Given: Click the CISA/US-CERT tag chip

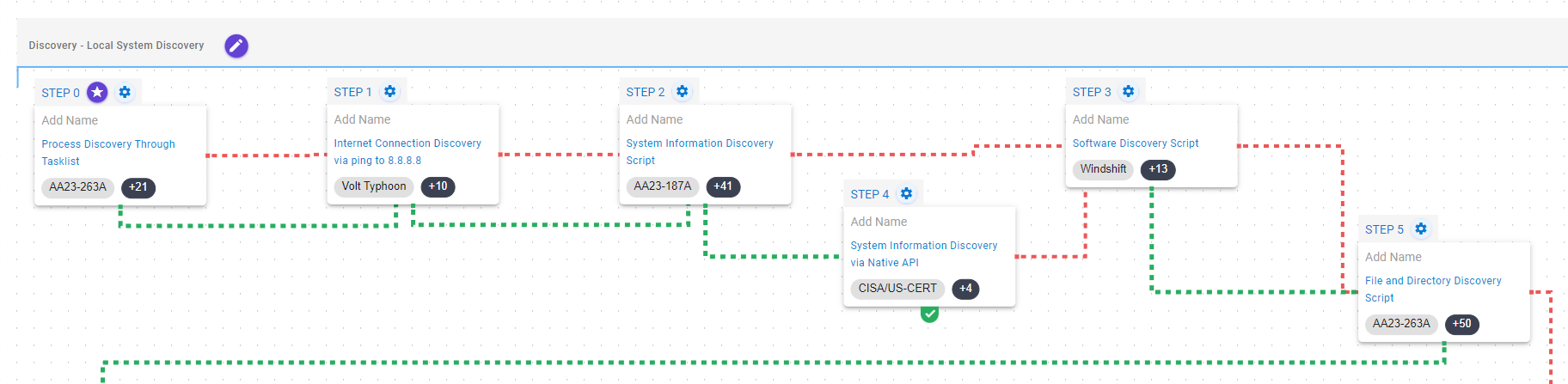Looking at the screenshot, I should click(897, 289).
